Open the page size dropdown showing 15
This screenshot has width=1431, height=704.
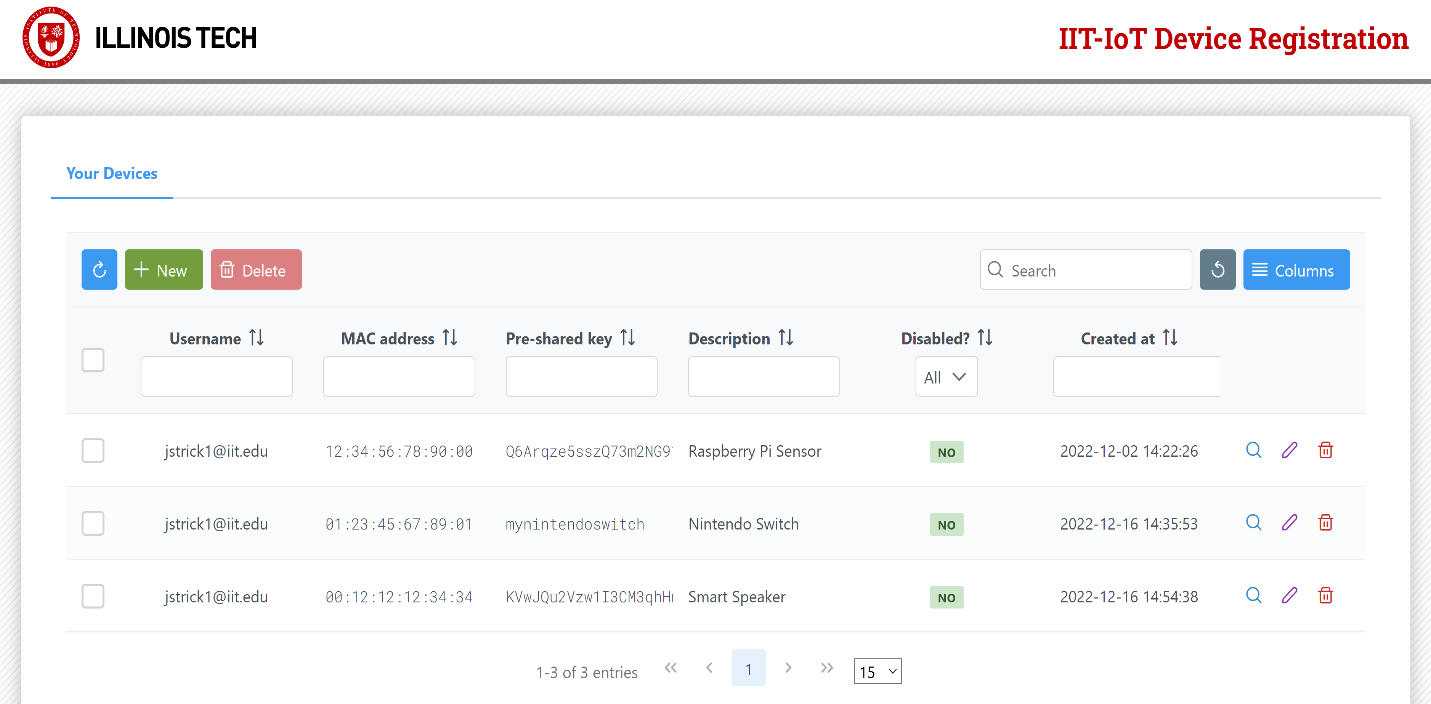pyautogui.click(x=877, y=672)
